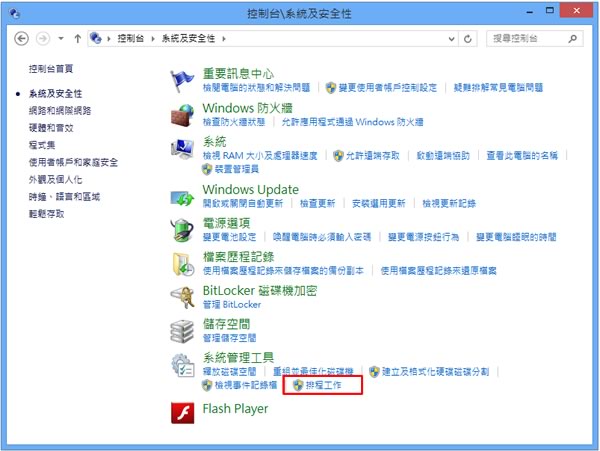Open the Windows 防火牆 brick wall icon
600x451 pixels.
pyautogui.click(x=182, y=115)
